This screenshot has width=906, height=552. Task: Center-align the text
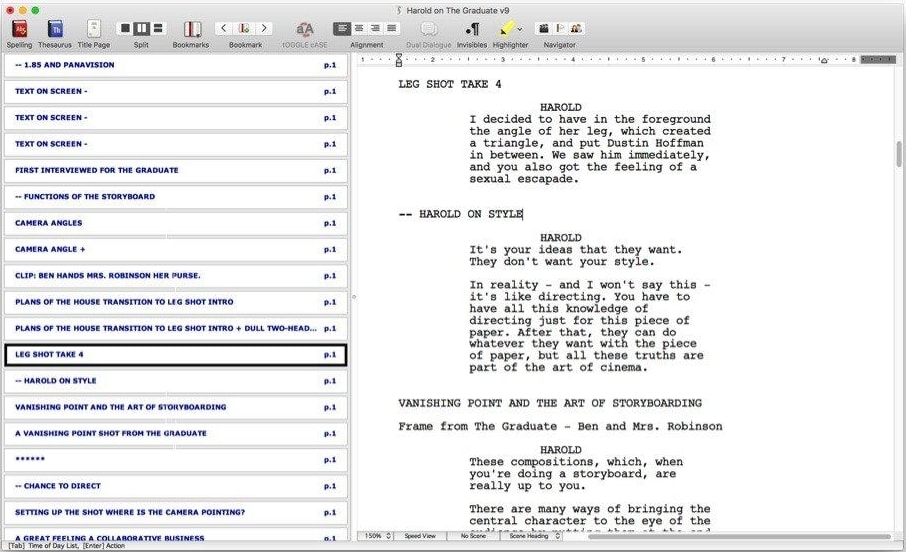[x=359, y=28]
